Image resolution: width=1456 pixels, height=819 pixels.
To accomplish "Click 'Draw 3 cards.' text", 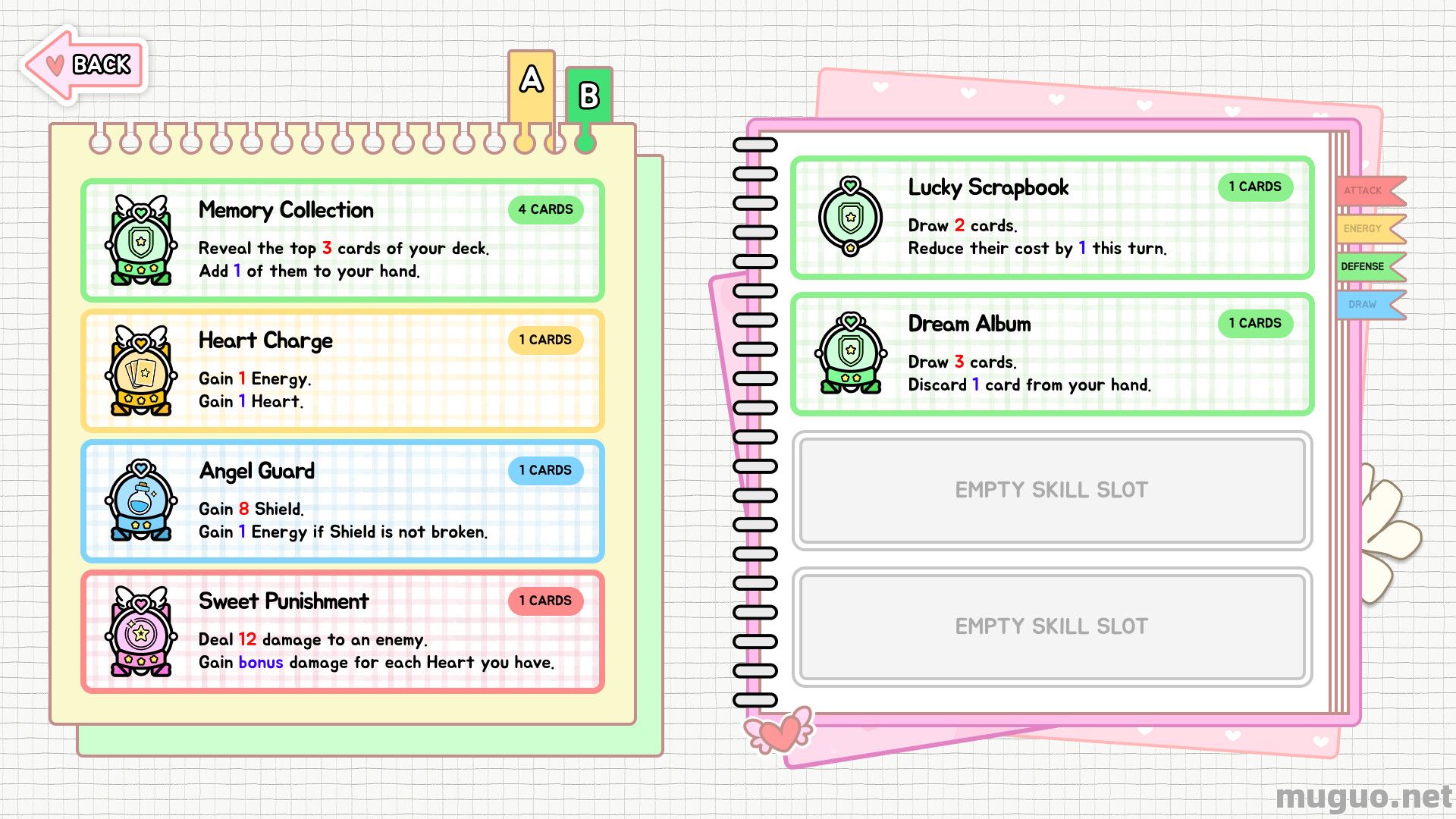I will tap(962, 362).
